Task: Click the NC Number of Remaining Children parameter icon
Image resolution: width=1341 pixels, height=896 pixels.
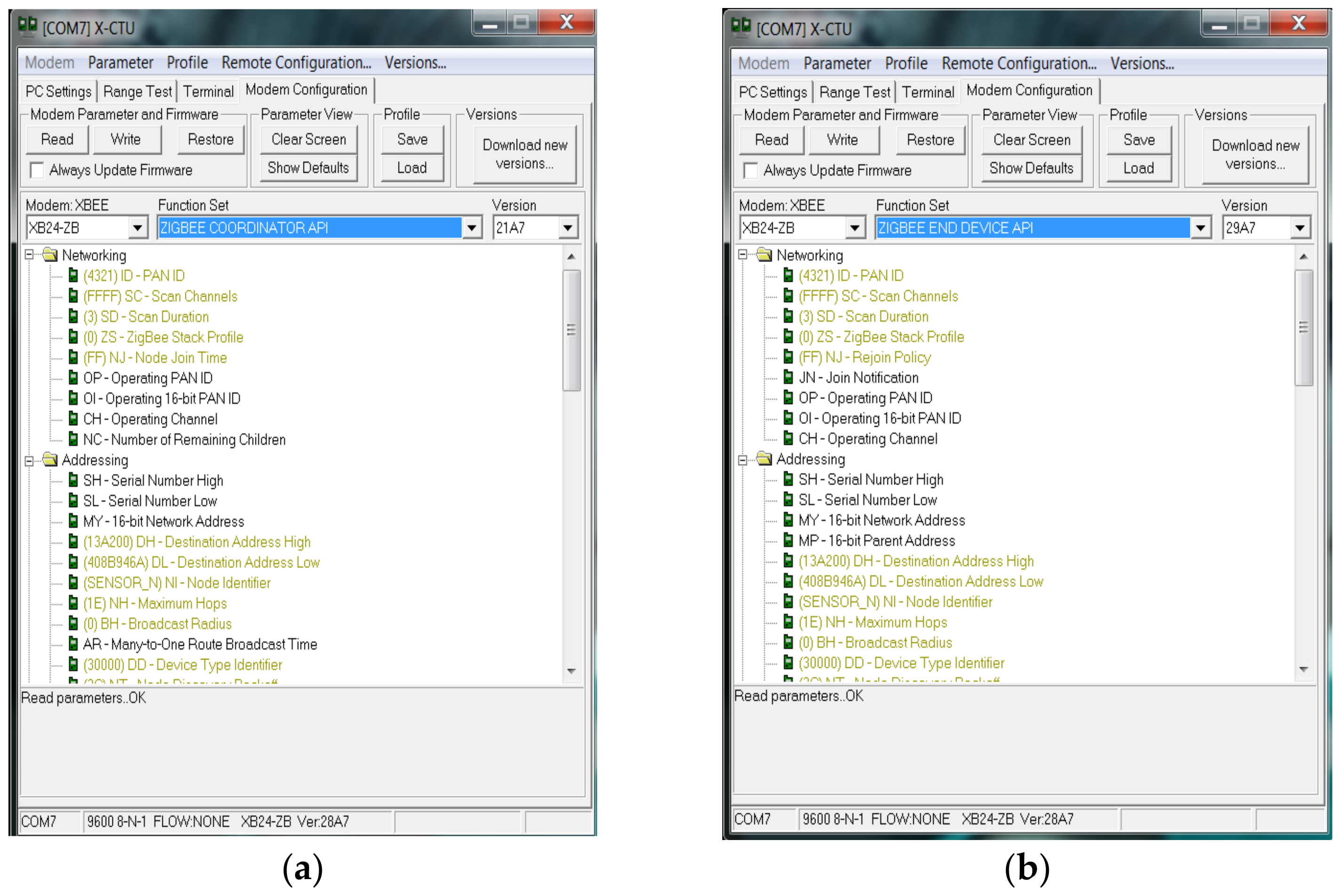Action: pyautogui.click(x=73, y=439)
